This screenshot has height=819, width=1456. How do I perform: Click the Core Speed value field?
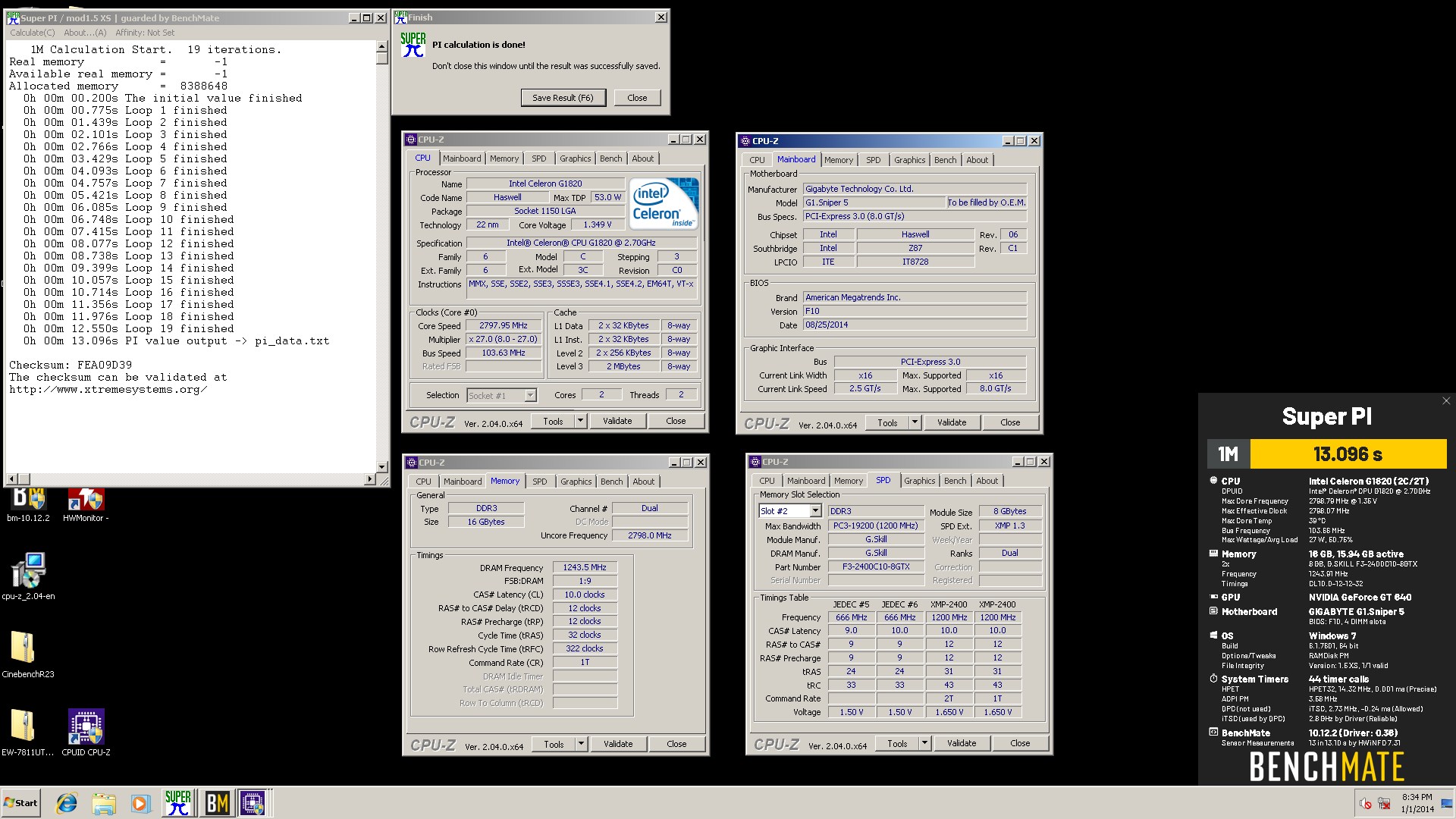click(x=504, y=325)
